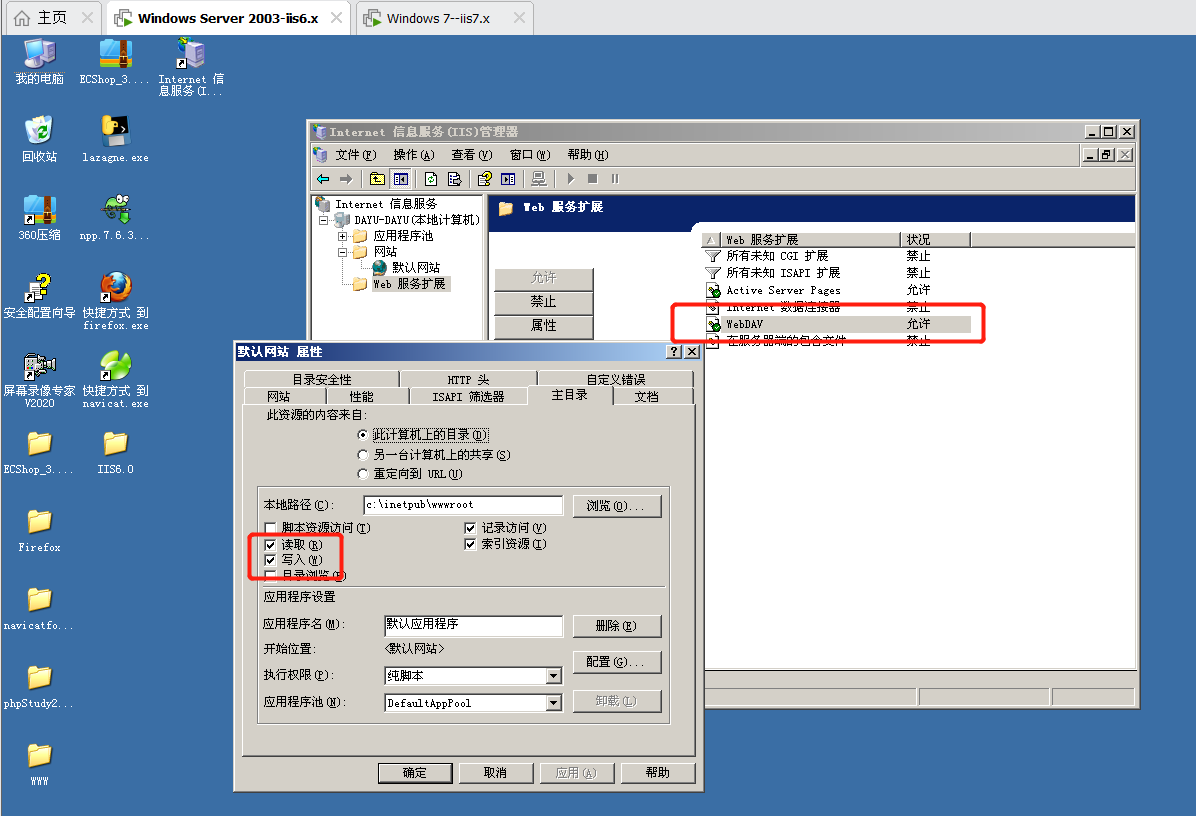Select the 重定向到 URL radio button

pos(363,474)
